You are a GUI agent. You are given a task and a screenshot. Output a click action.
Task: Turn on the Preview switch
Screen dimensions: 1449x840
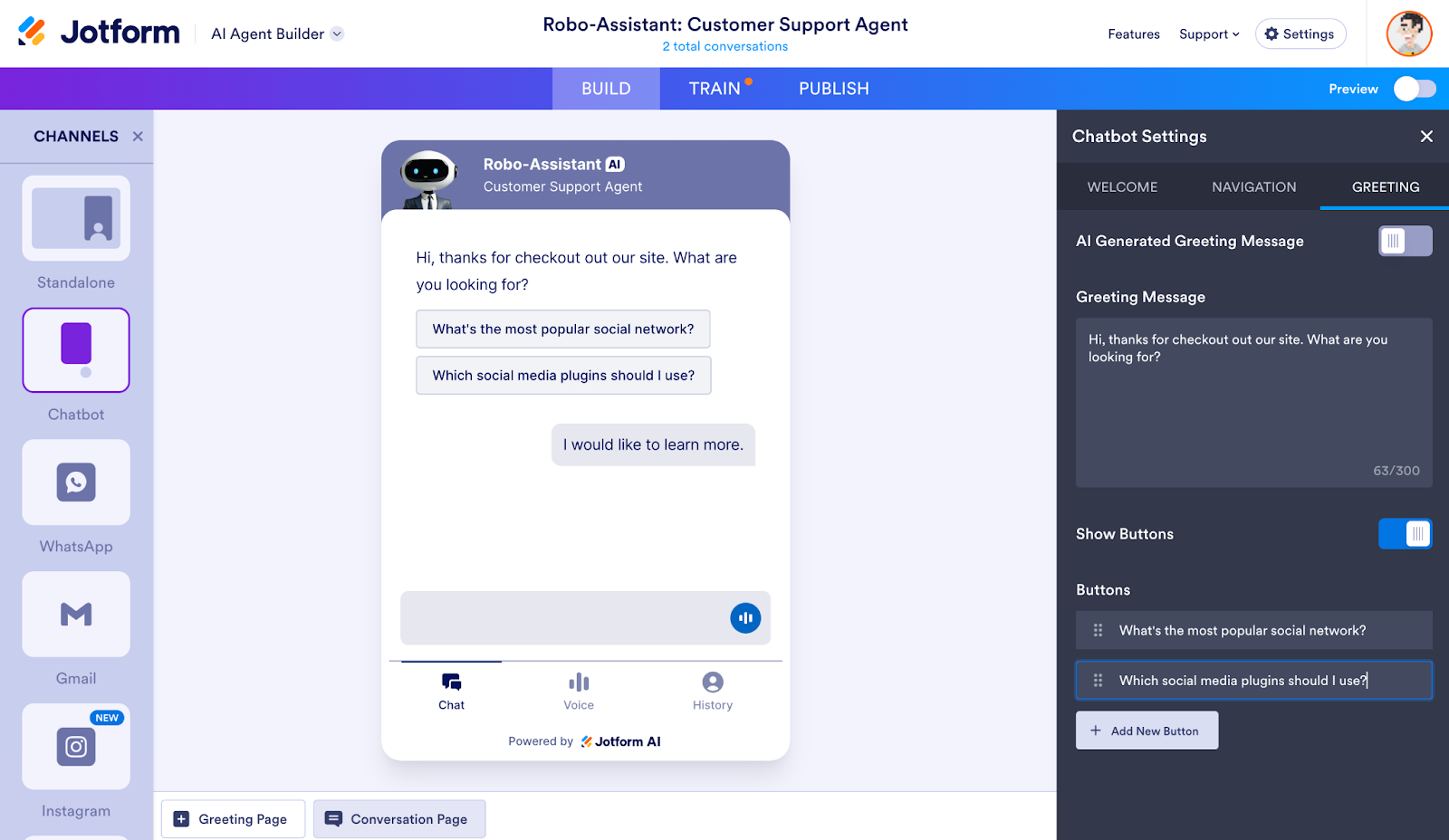coord(1415,89)
